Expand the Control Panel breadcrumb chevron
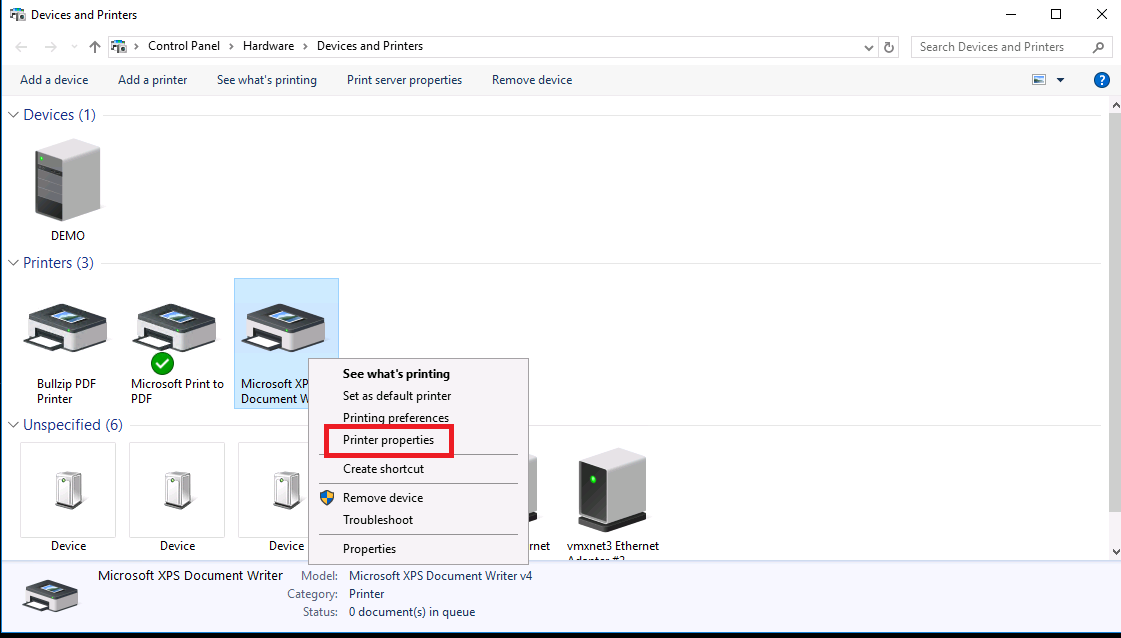This screenshot has height=638, width=1121. 231,46
